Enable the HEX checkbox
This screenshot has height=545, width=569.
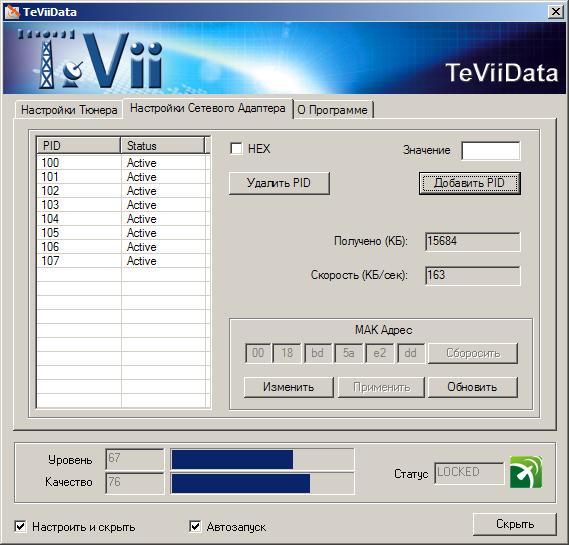click(236, 148)
